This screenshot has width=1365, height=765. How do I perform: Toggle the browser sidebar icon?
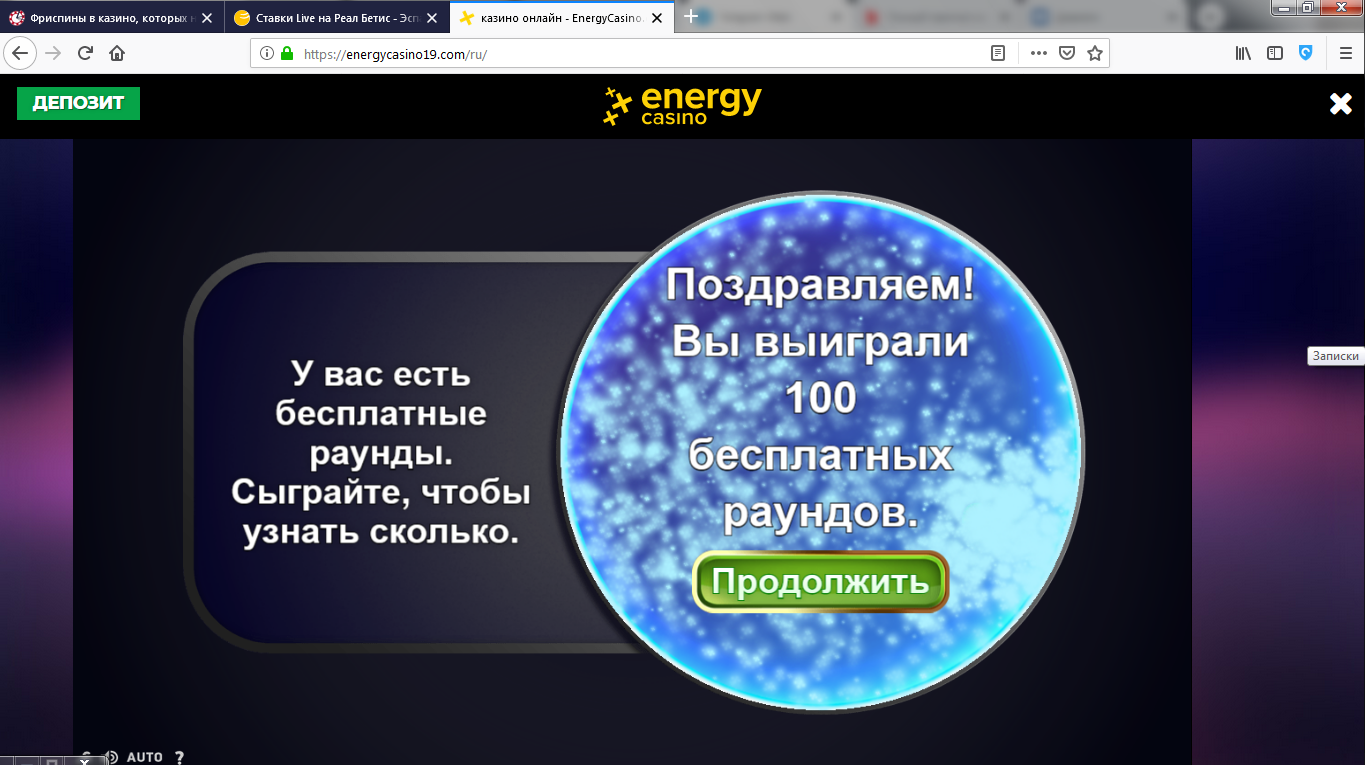[x=1274, y=53]
